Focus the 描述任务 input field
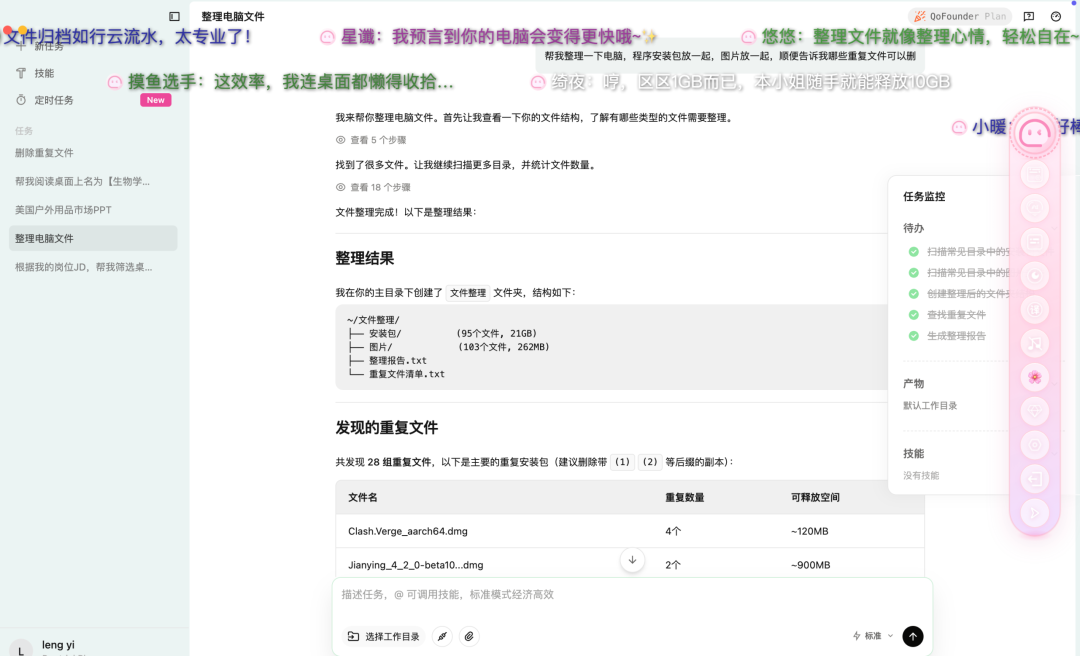Image resolution: width=1080 pixels, height=656 pixels. [632, 595]
